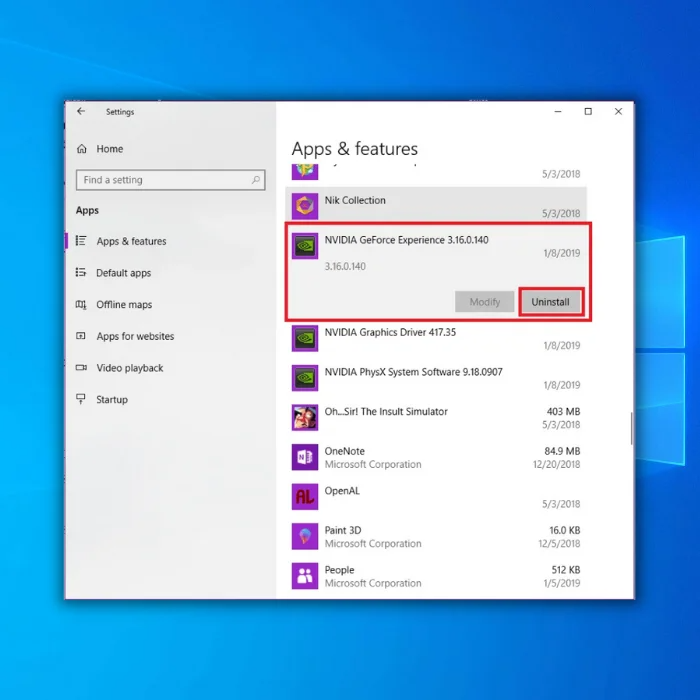Click the Apps for websites icon
Image resolution: width=700 pixels, height=700 pixels.
click(x=81, y=336)
